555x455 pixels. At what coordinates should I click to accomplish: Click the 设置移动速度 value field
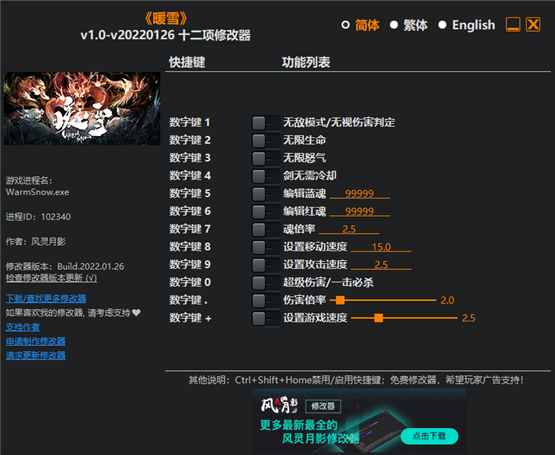381,247
